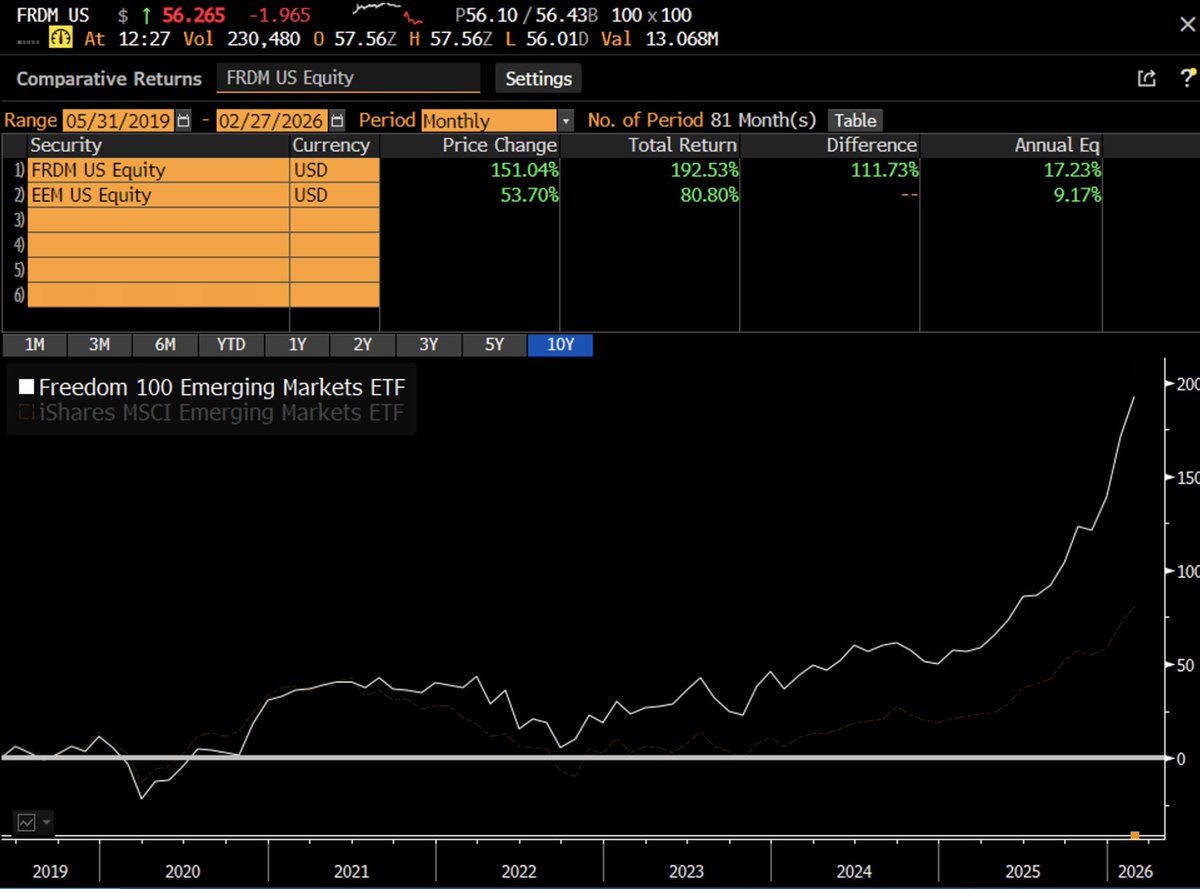The image size is (1200, 889).
Task: Select the 10Y range tab
Action: point(560,345)
